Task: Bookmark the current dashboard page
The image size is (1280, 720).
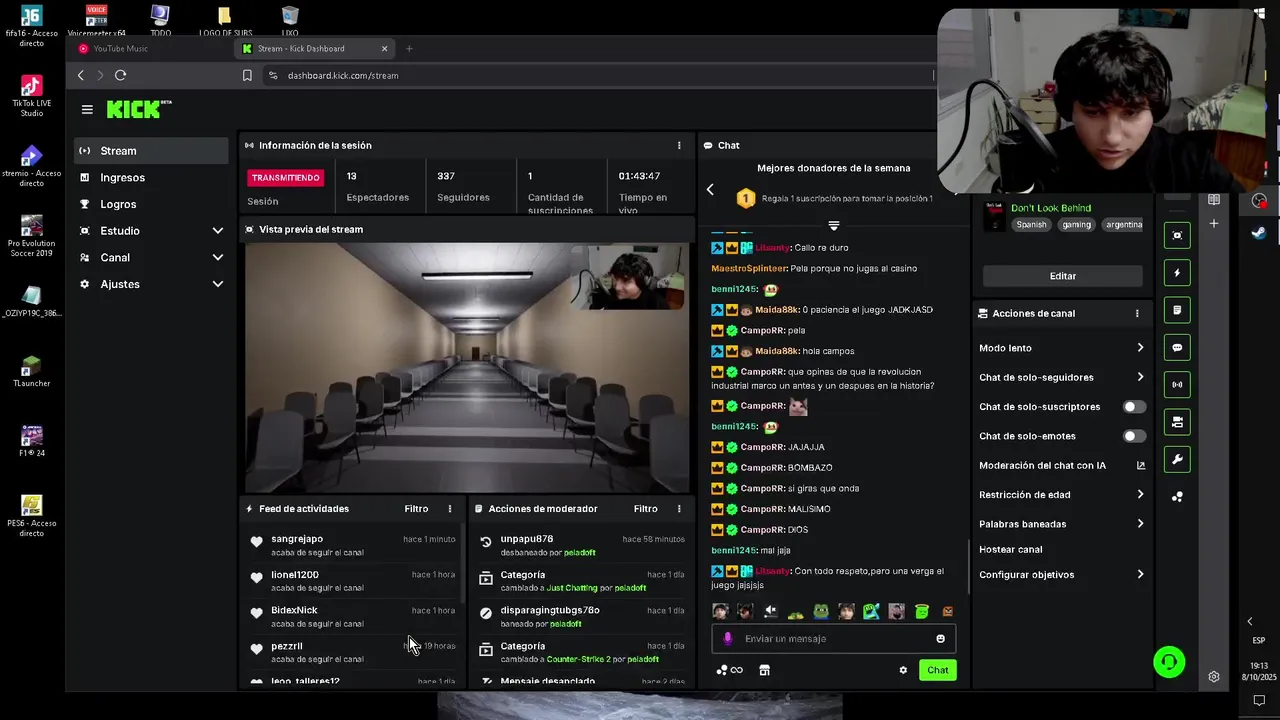Action: (247, 75)
